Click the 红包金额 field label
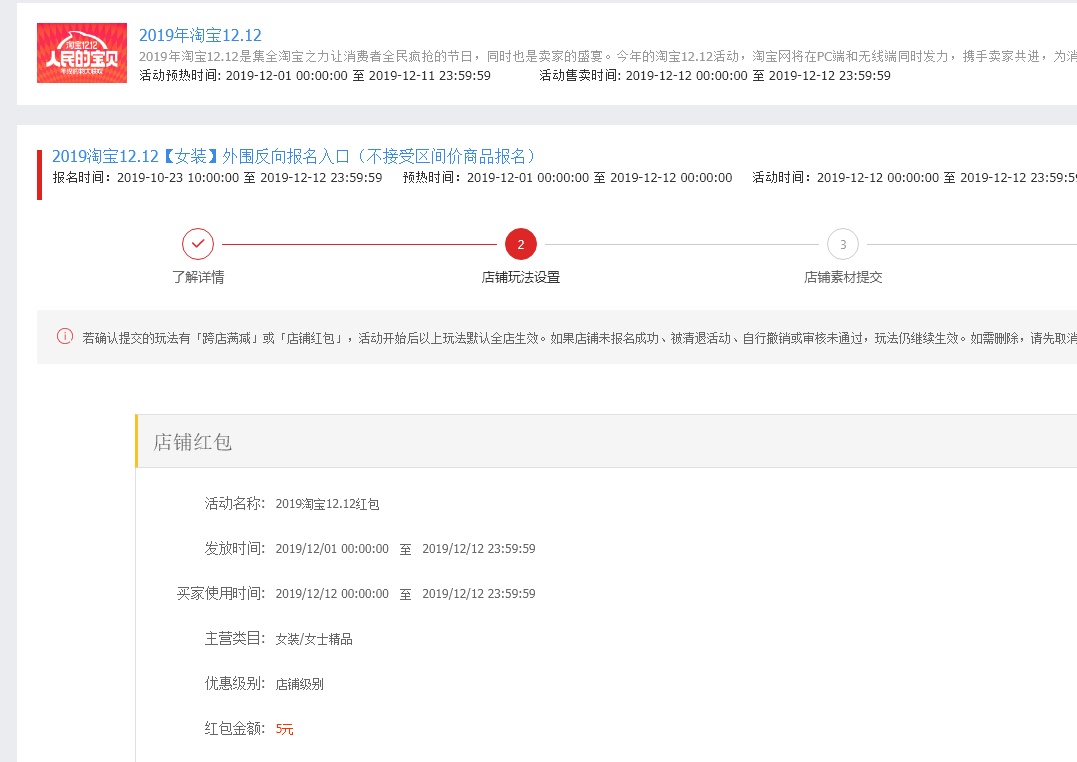Screen dimensions: 1077x762 click(234, 728)
